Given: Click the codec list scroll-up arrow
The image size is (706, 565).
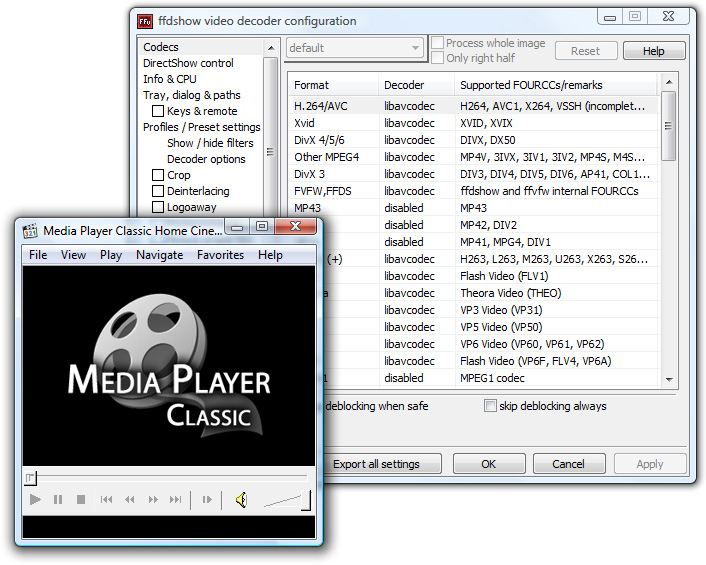Looking at the screenshot, I should [x=669, y=82].
